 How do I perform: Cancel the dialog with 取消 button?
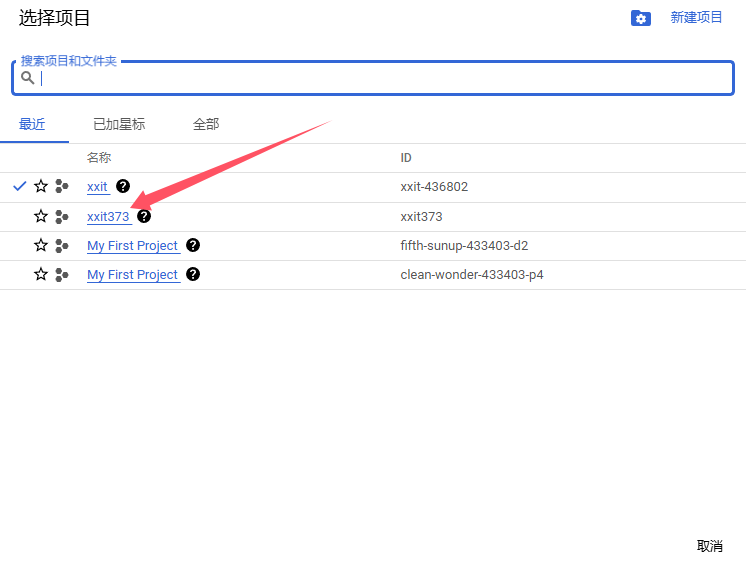709,546
